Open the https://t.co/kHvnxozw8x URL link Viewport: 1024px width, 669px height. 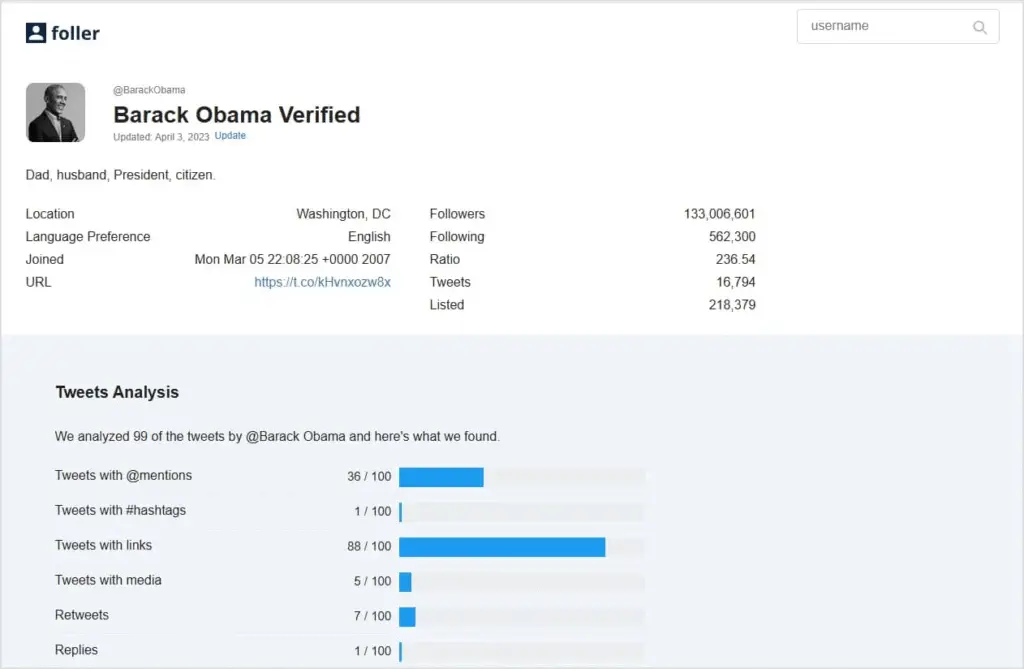pyautogui.click(x=323, y=282)
